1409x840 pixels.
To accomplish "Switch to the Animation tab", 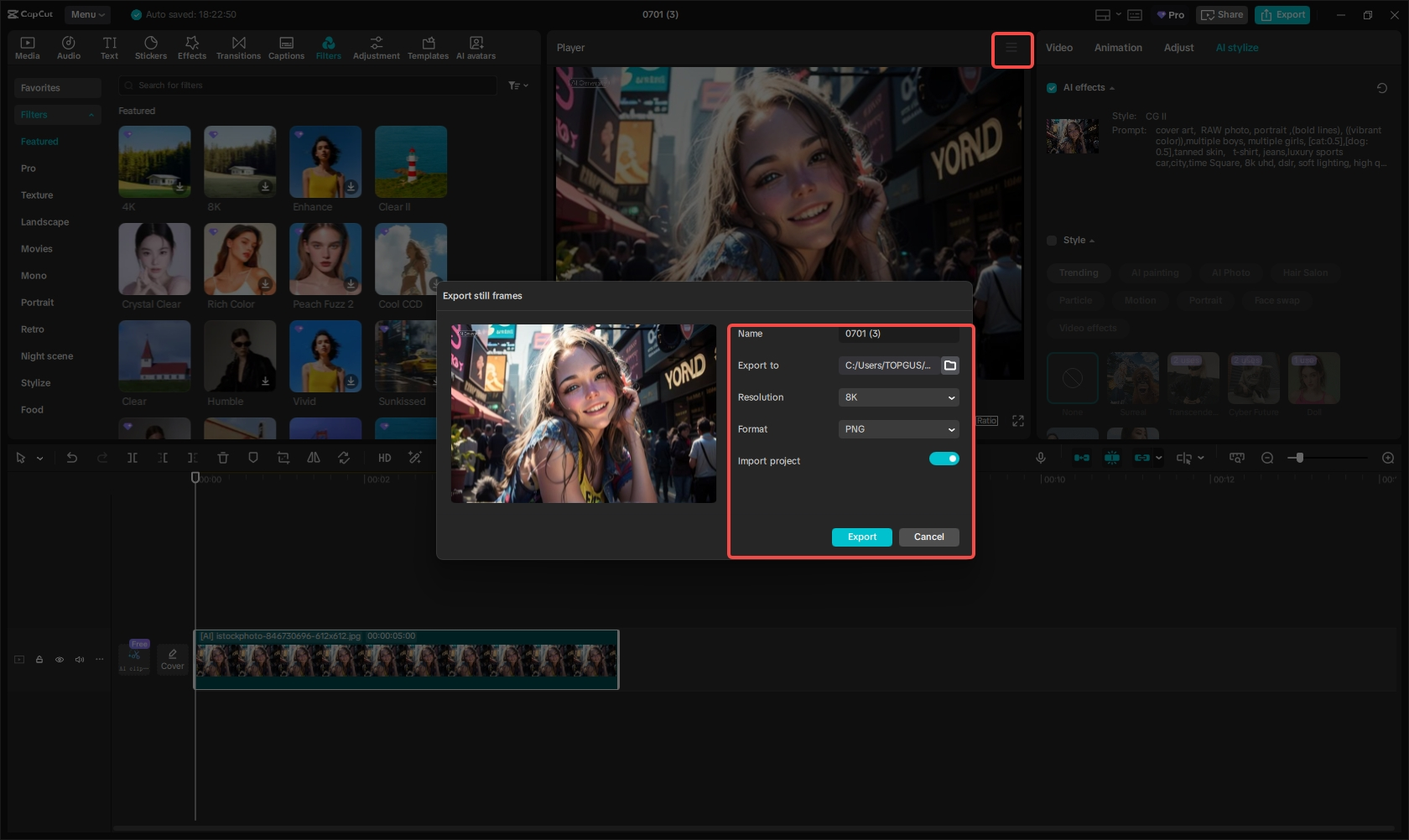I will [1117, 48].
